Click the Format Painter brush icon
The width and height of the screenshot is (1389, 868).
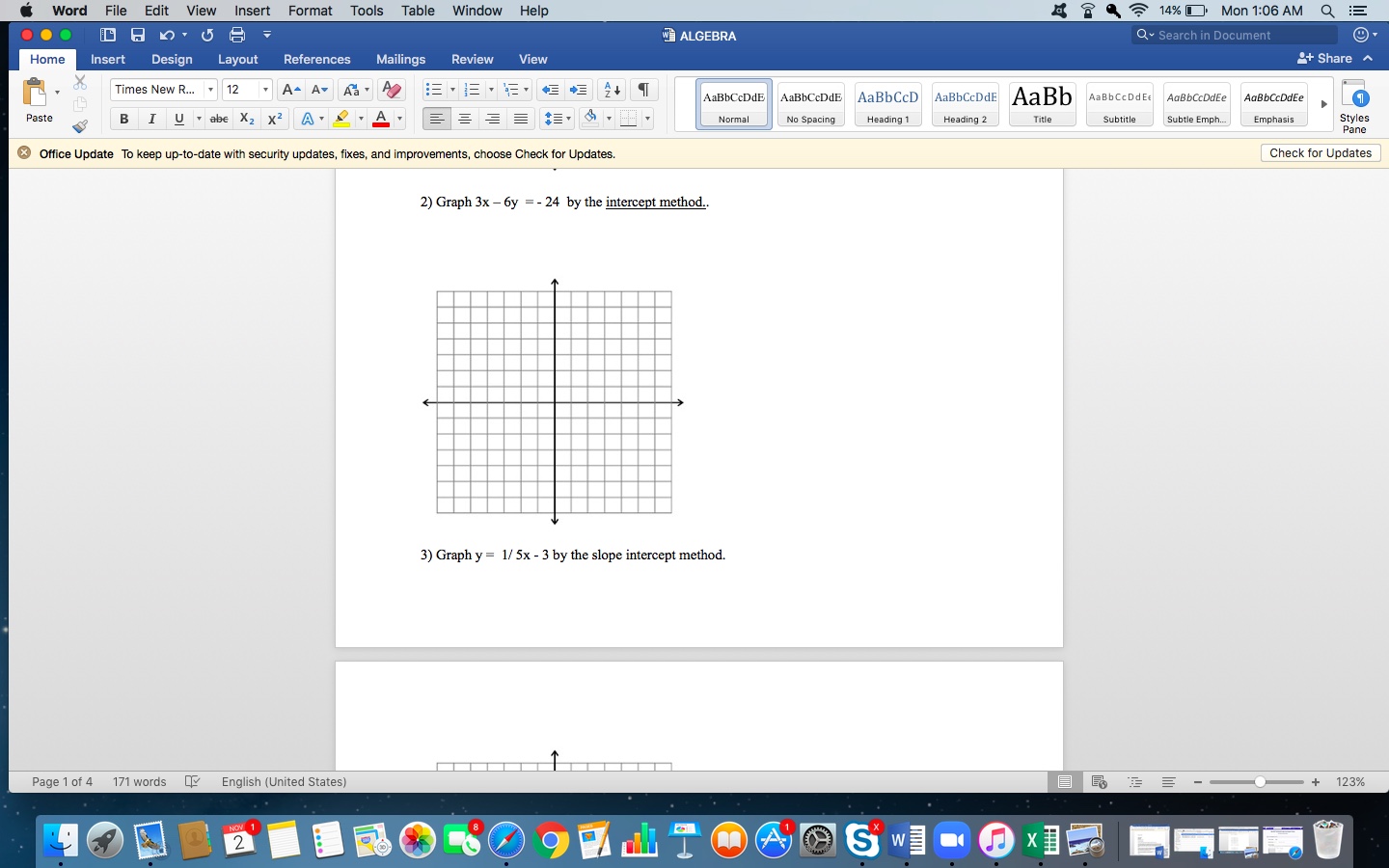click(x=80, y=126)
